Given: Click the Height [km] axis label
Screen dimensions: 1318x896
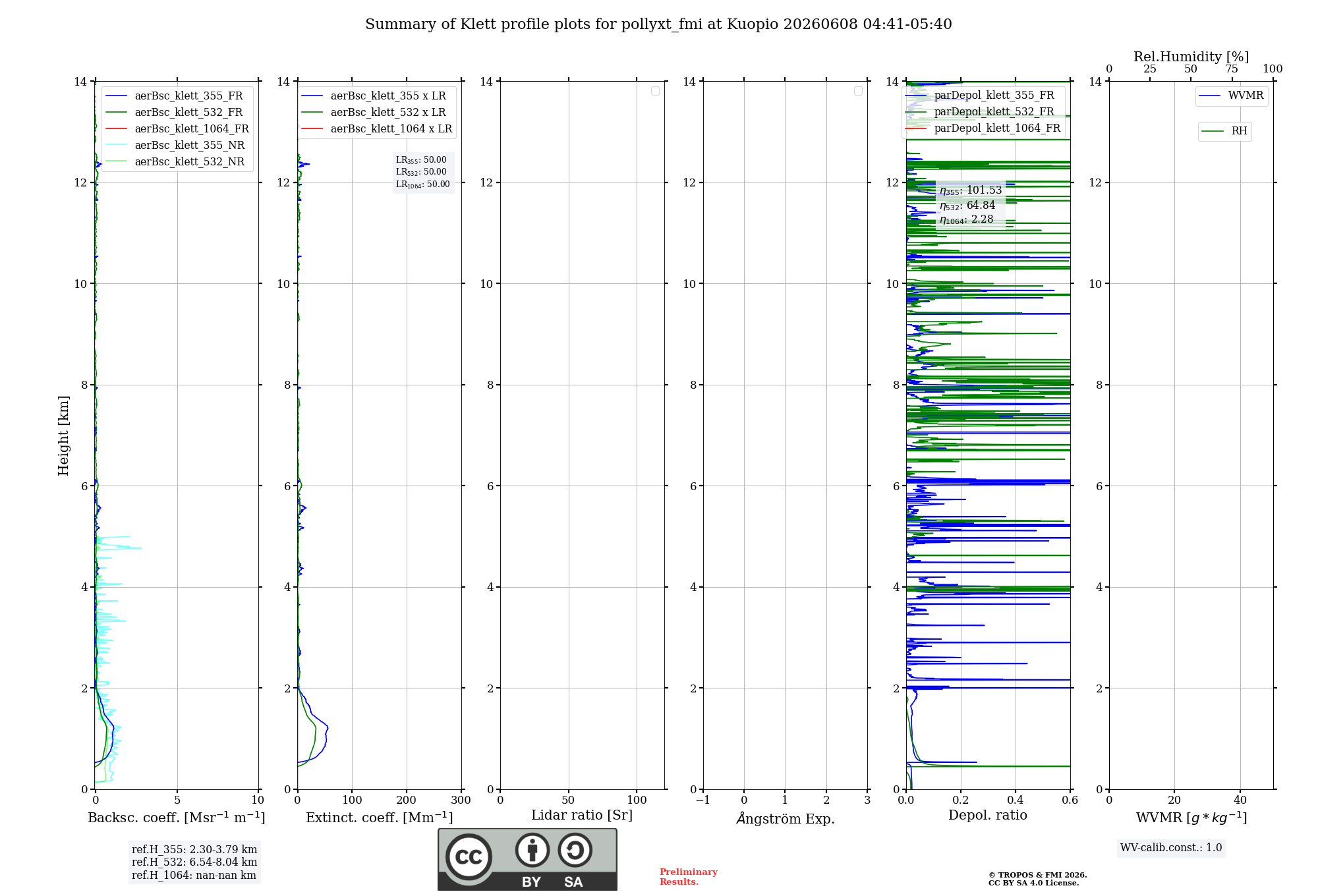Looking at the screenshot, I should (63, 435).
